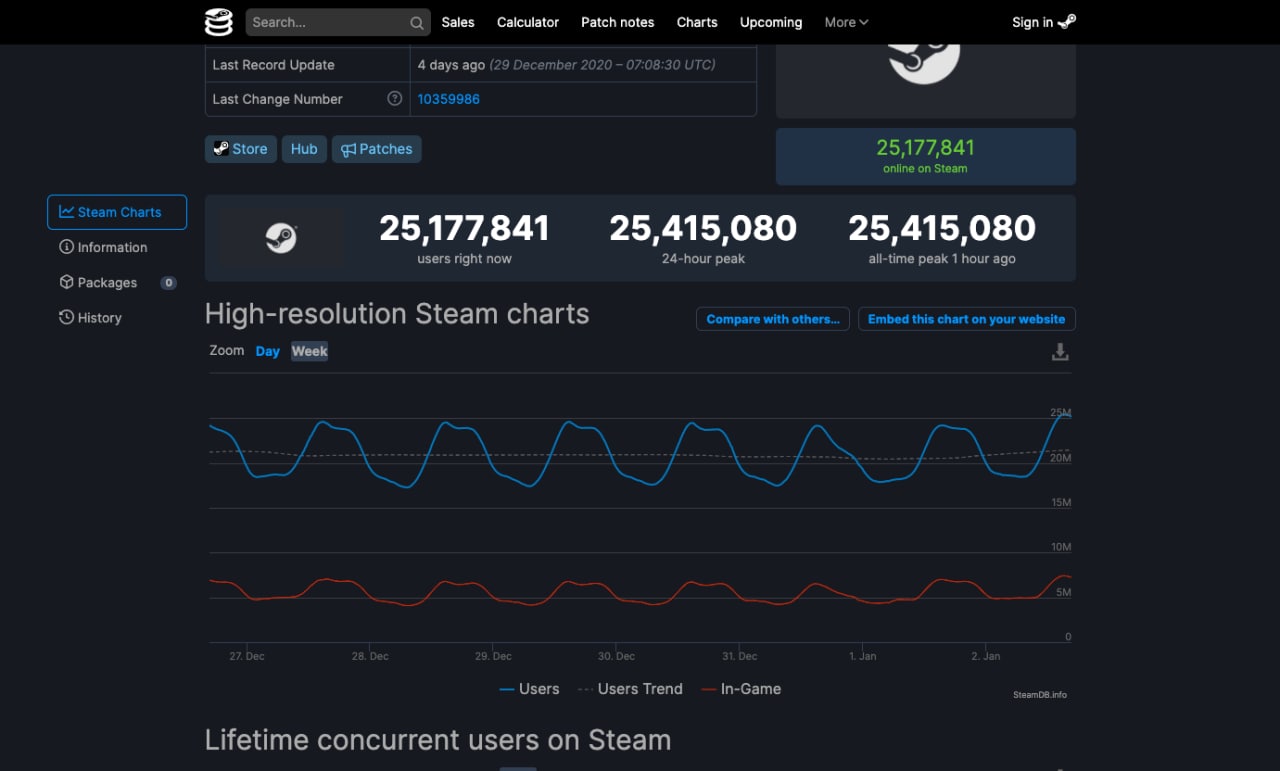Image resolution: width=1280 pixels, height=771 pixels.
Task: Click the Steam logo thumbnail beside user count
Action: (x=281, y=238)
